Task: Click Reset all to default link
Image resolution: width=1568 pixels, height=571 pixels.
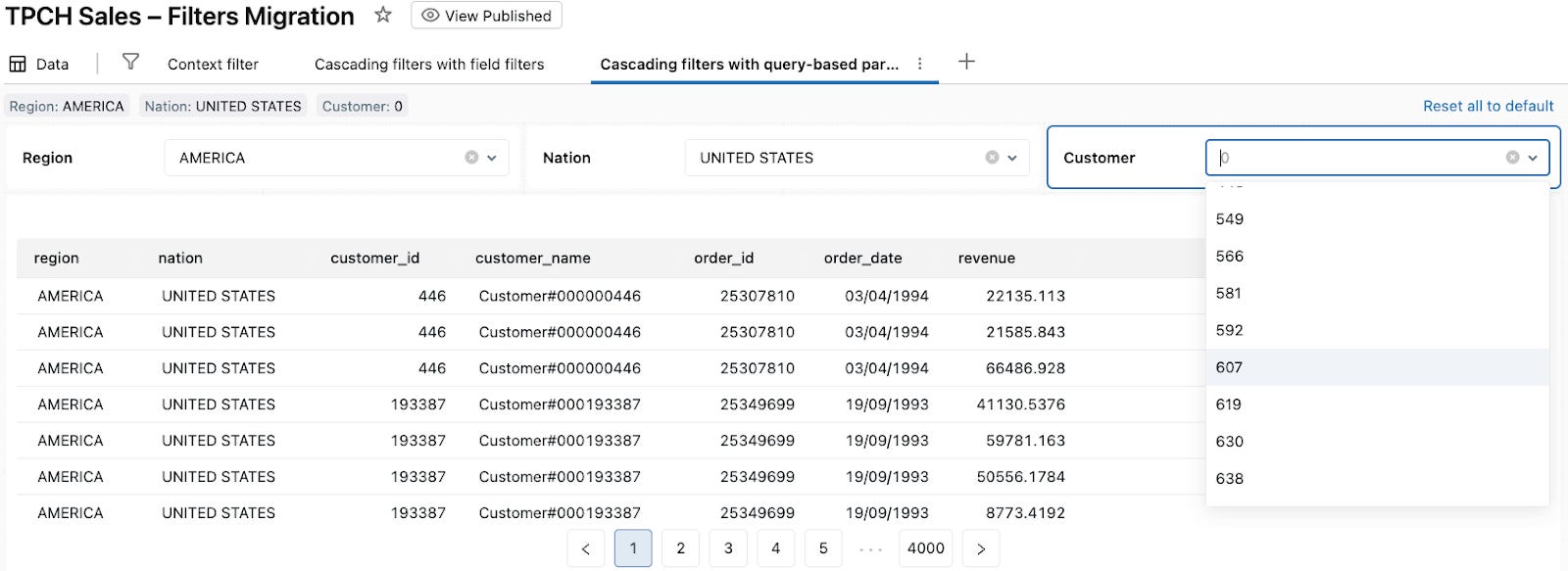Action: [1488, 106]
